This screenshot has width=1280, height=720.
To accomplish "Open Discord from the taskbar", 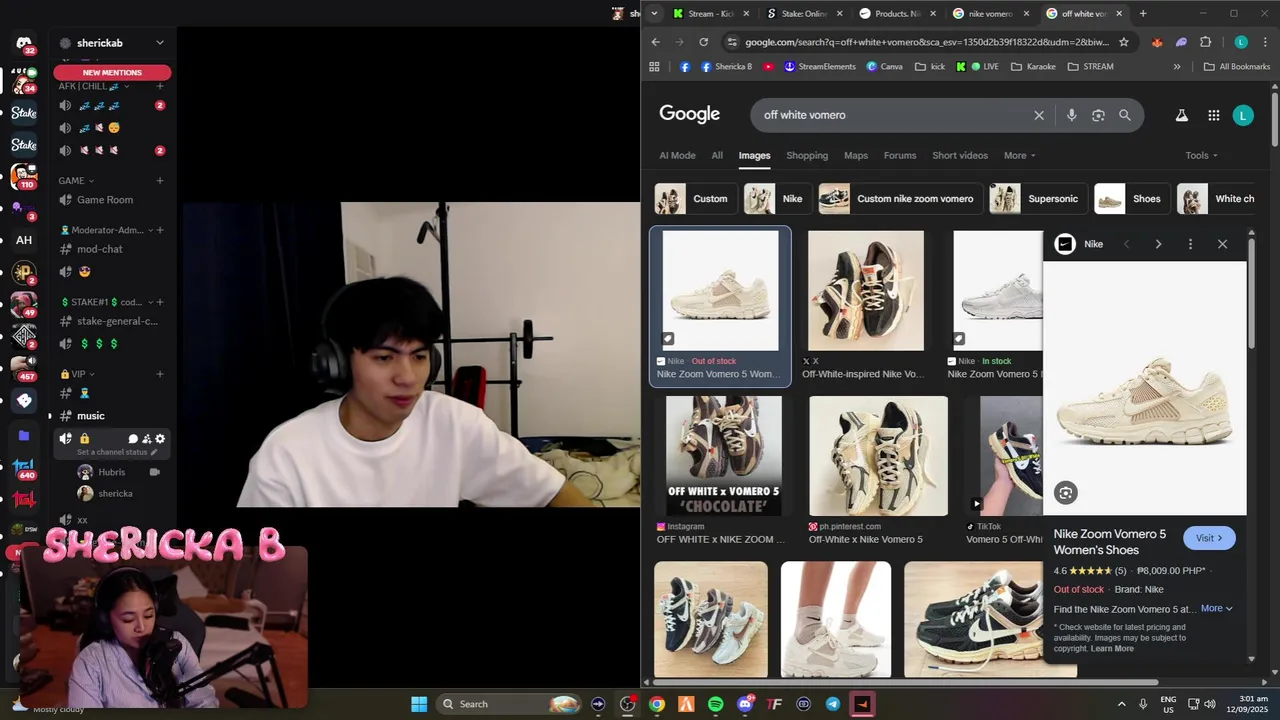I will (745, 704).
